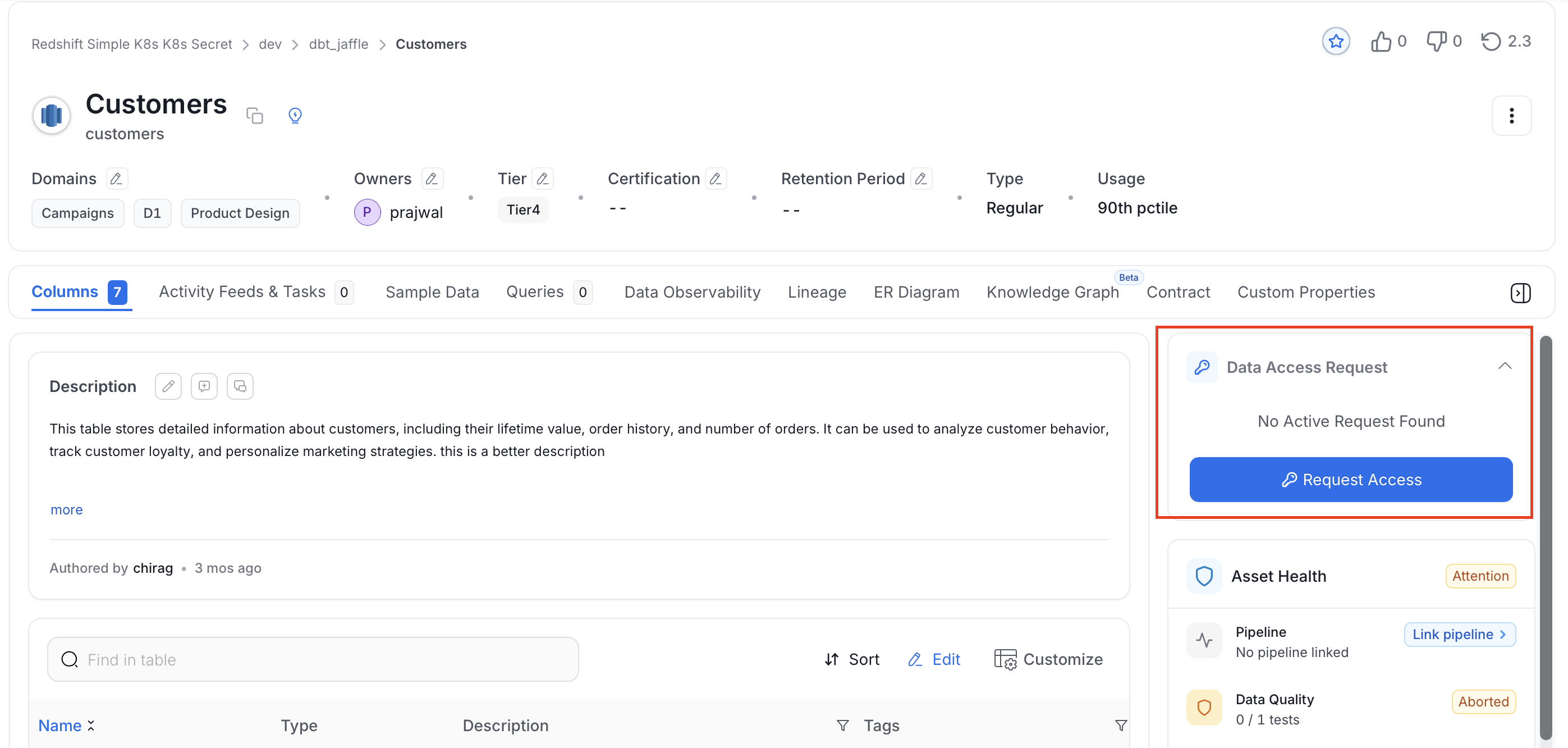Click the Request Access button
Image resolution: width=1568 pixels, height=748 pixels.
point(1351,480)
